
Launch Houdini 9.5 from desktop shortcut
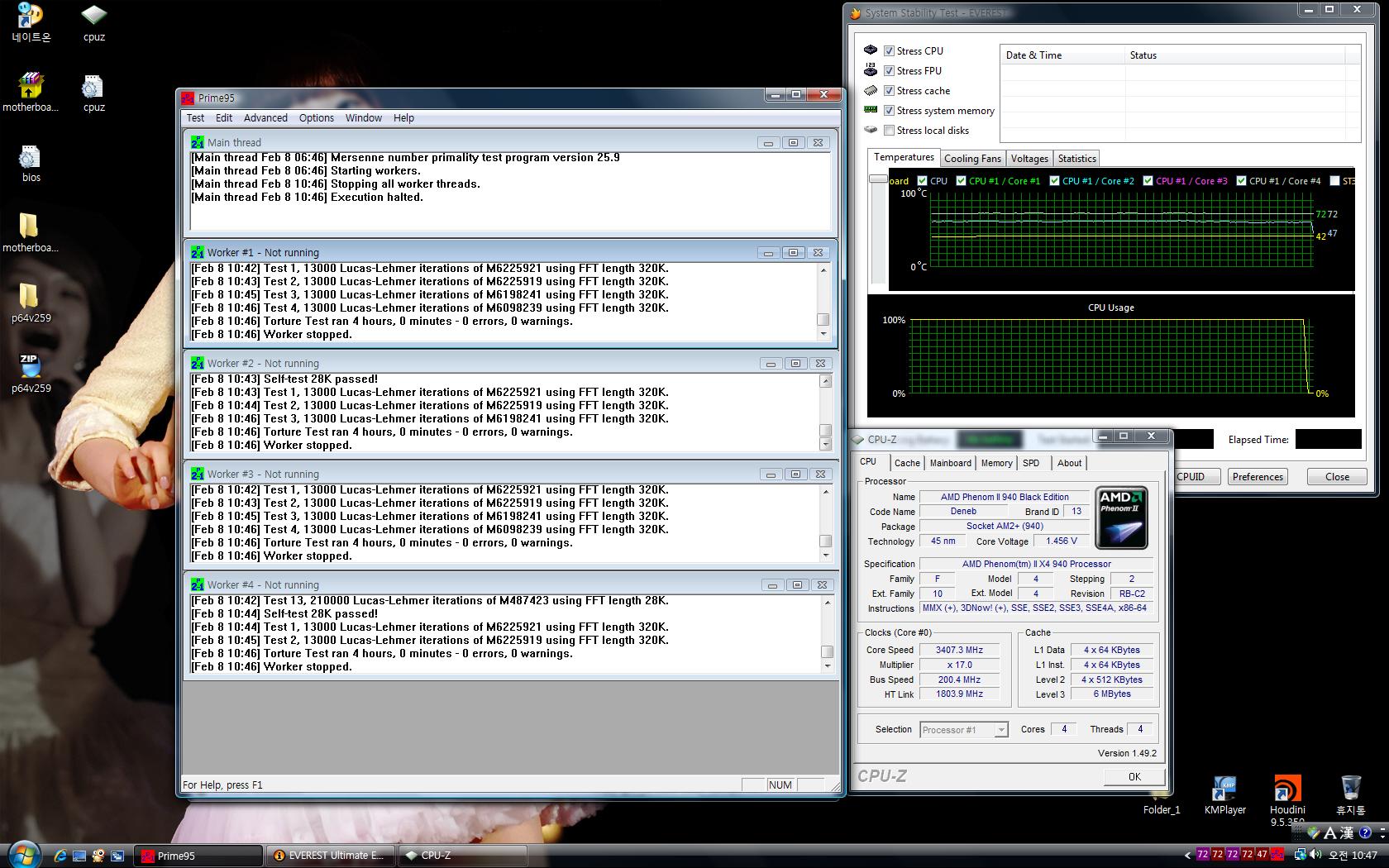click(1287, 799)
